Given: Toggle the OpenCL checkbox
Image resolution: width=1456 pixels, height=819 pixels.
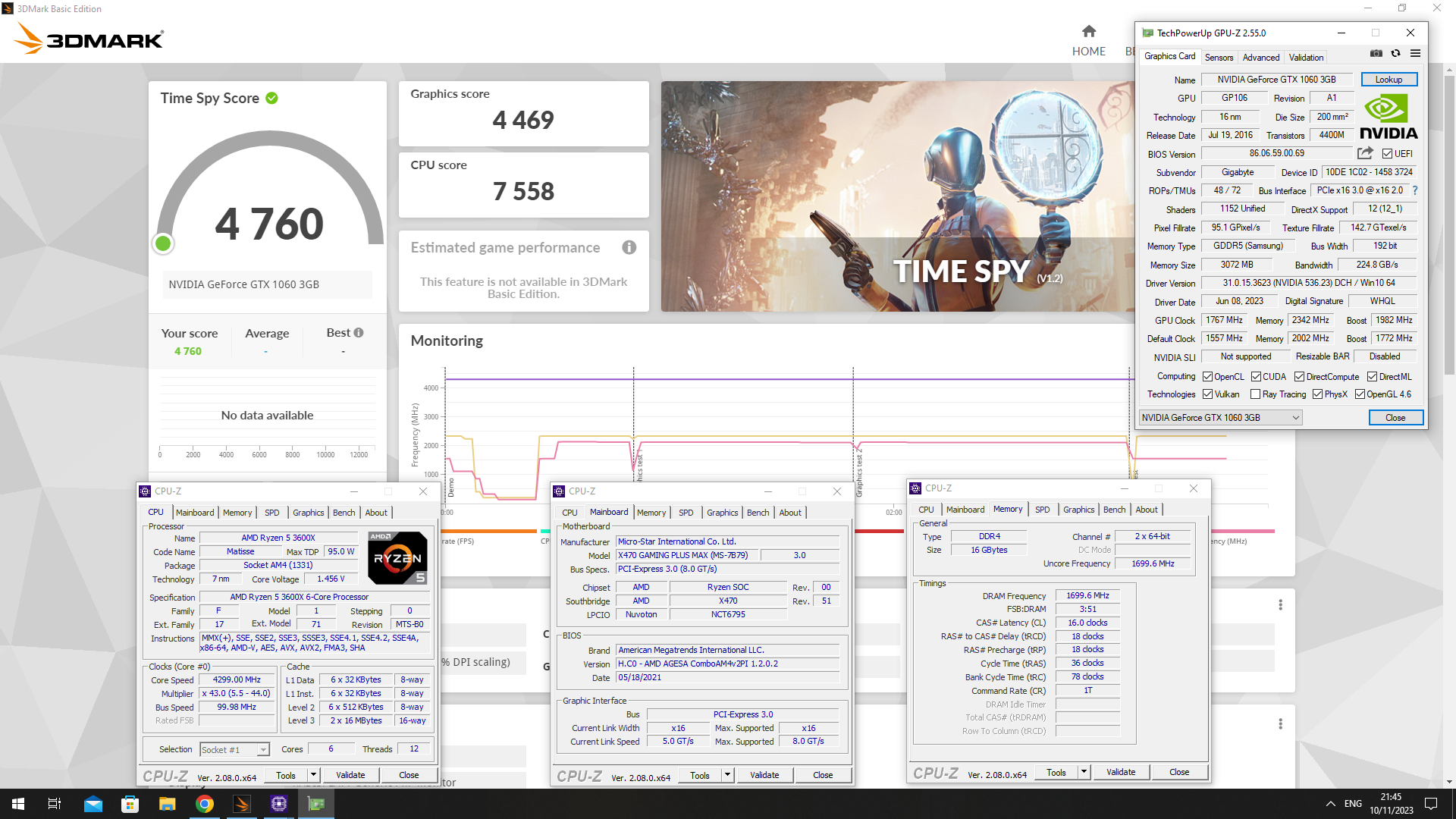Looking at the screenshot, I should click(1207, 377).
